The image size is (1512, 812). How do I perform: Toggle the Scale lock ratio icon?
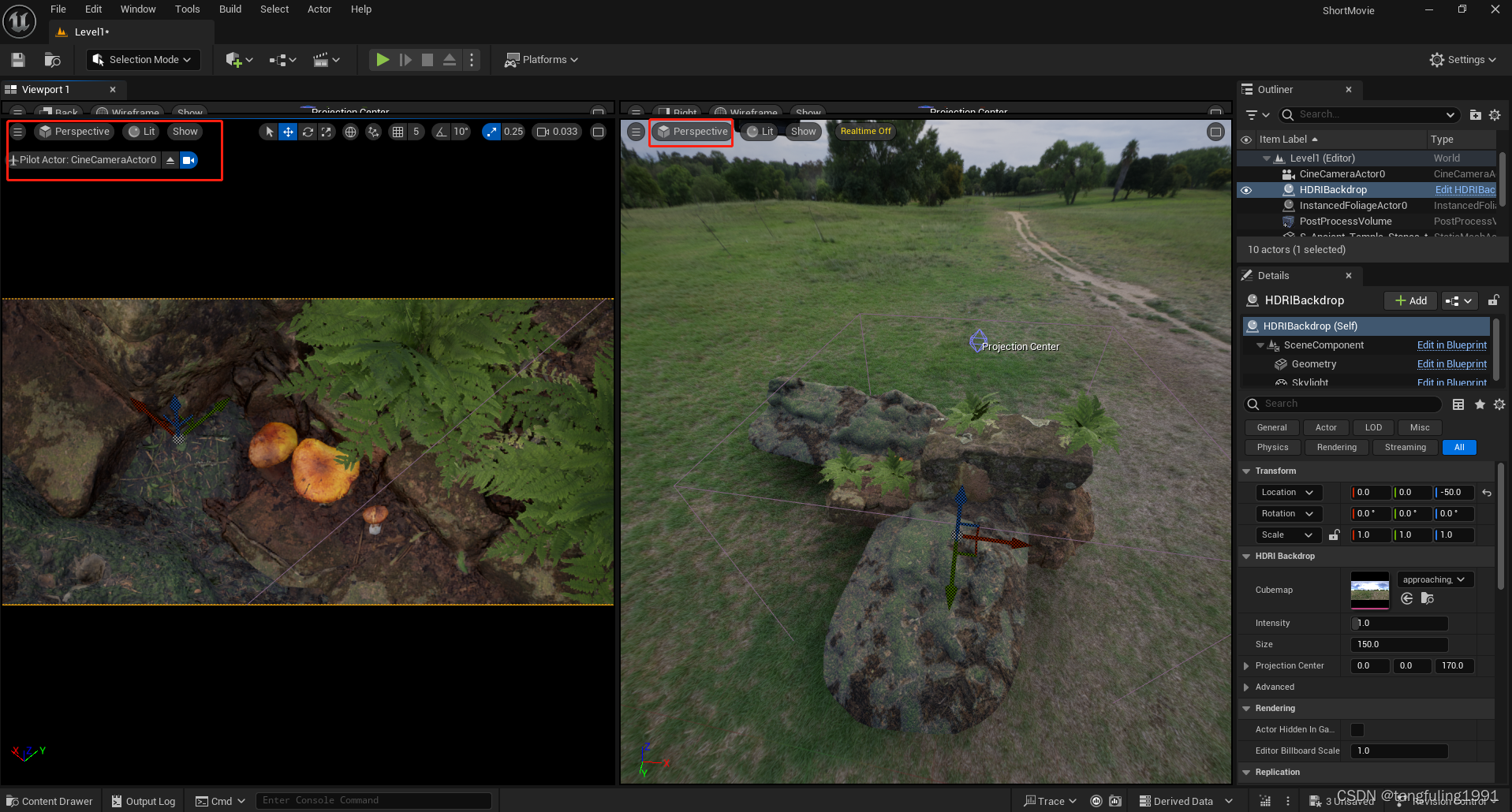pyautogui.click(x=1334, y=535)
